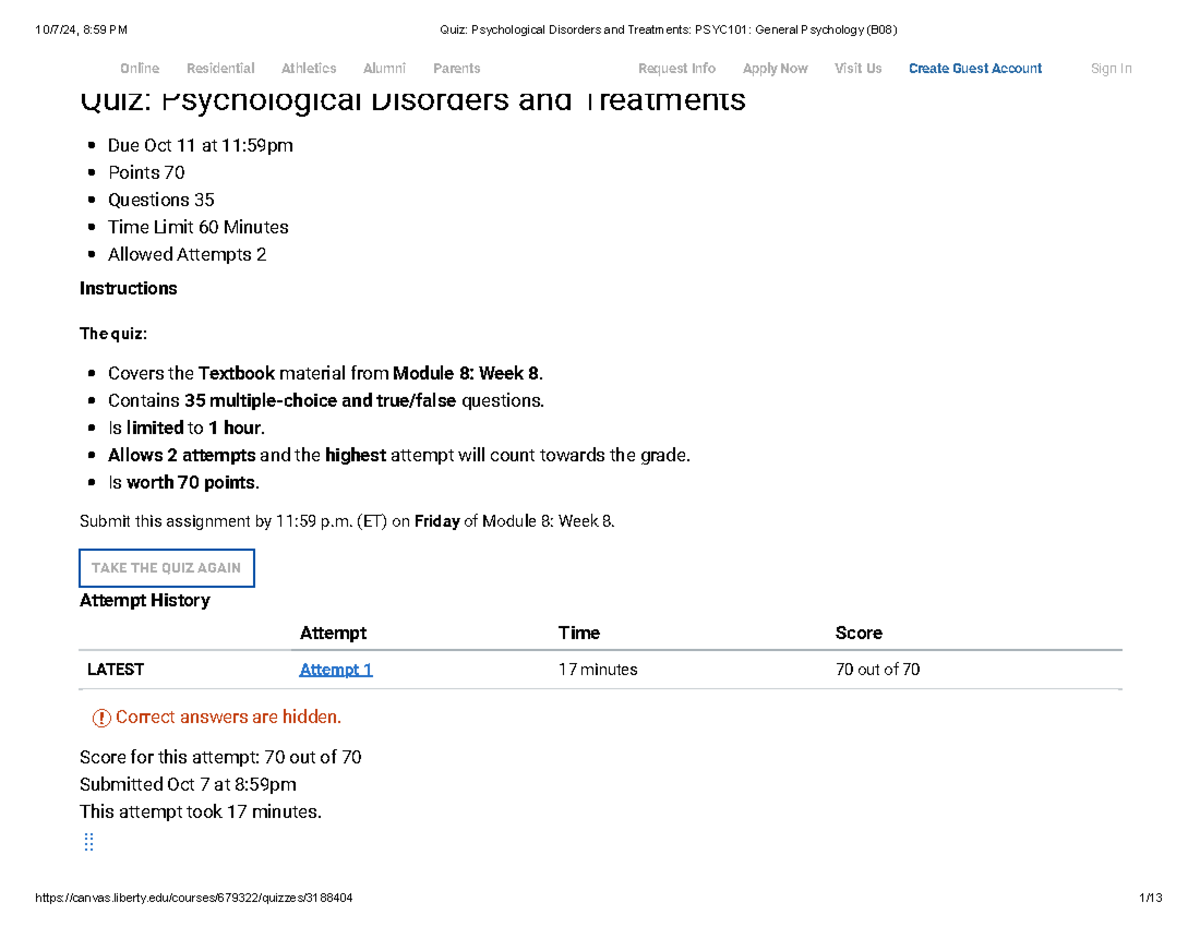Click the canvas.liberty.edu URL in the footer

193,899
